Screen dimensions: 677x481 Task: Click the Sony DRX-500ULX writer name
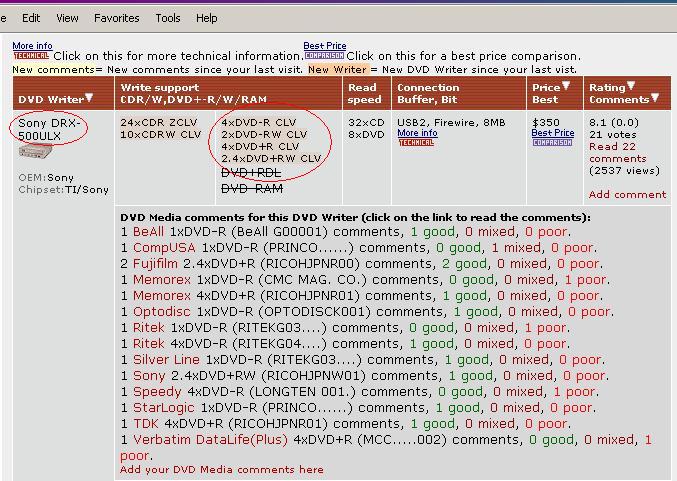pyautogui.click(x=49, y=129)
